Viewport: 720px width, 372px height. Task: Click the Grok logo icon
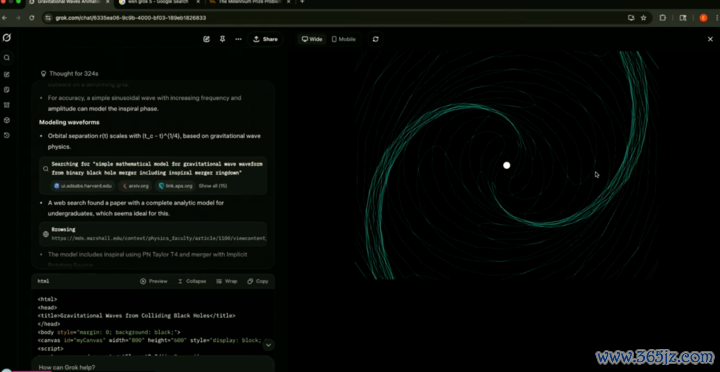(x=6, y=38)
